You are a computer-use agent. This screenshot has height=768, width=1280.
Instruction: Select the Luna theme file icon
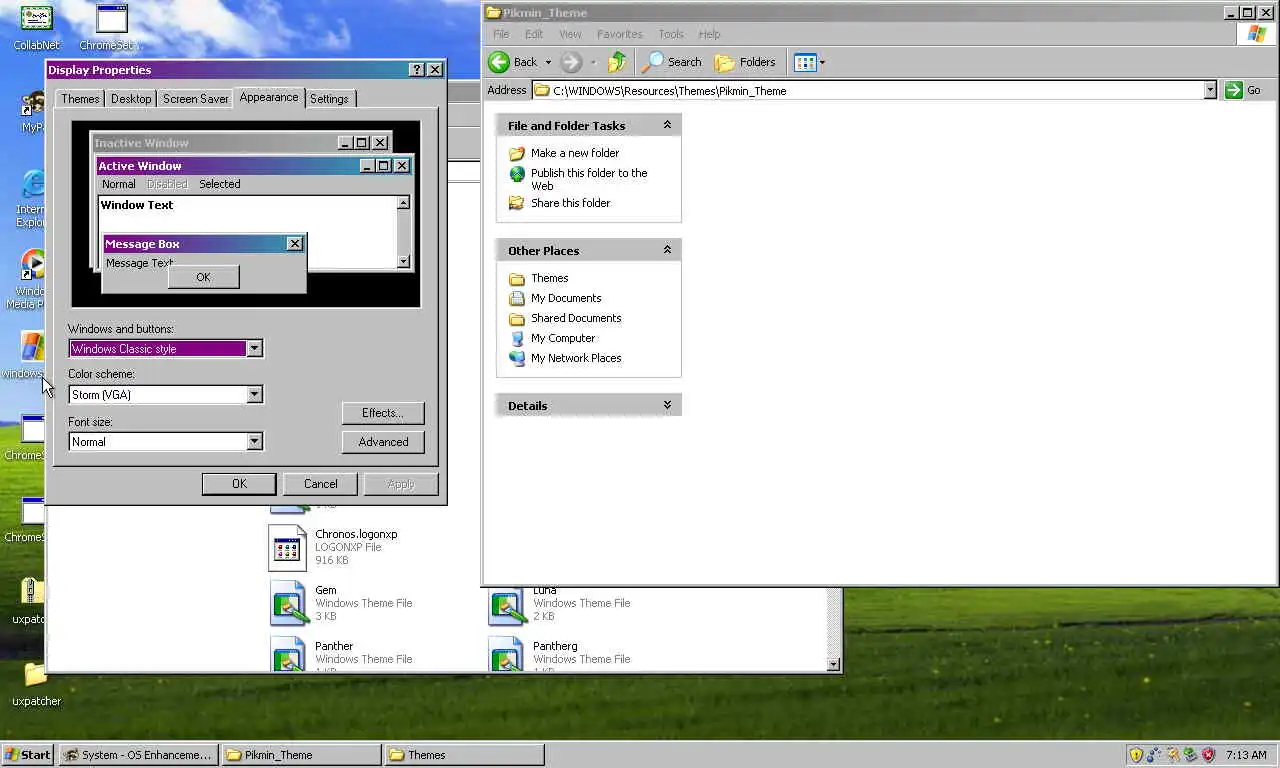click(506, 607)
